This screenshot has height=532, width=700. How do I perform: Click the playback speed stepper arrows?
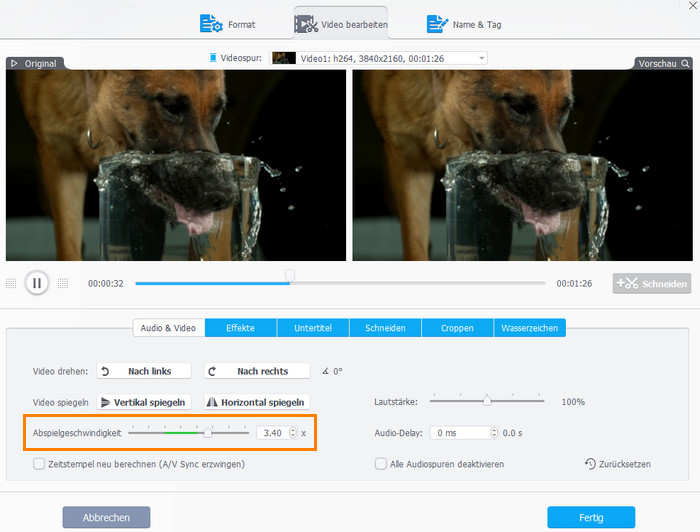click(x=293, y=433)
